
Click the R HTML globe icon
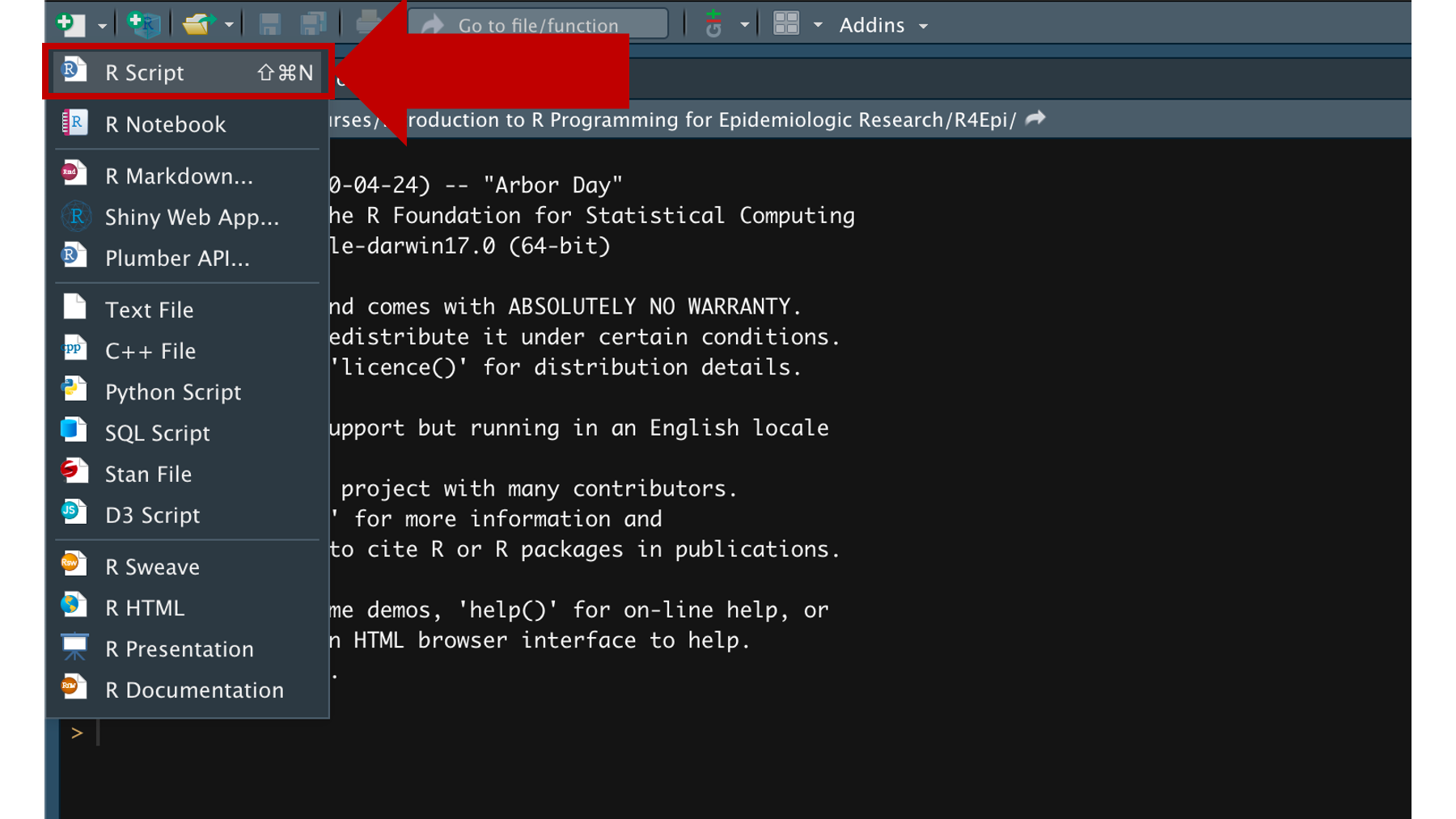point(74,605)
